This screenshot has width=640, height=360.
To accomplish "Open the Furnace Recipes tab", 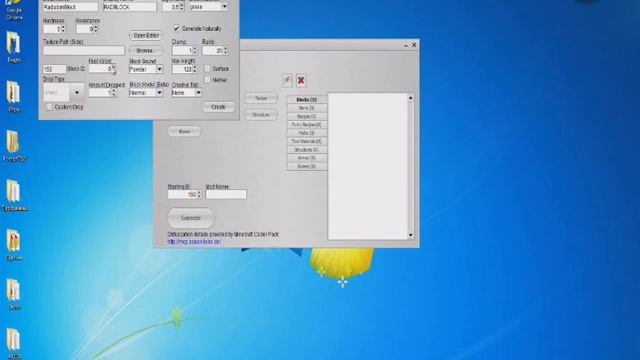I will 307,124.
